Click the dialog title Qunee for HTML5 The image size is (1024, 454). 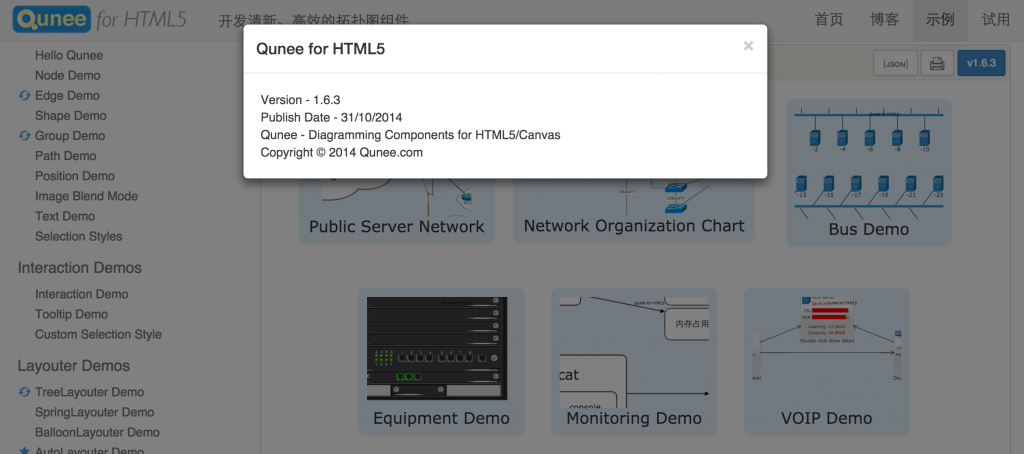[x=321, y=49]
